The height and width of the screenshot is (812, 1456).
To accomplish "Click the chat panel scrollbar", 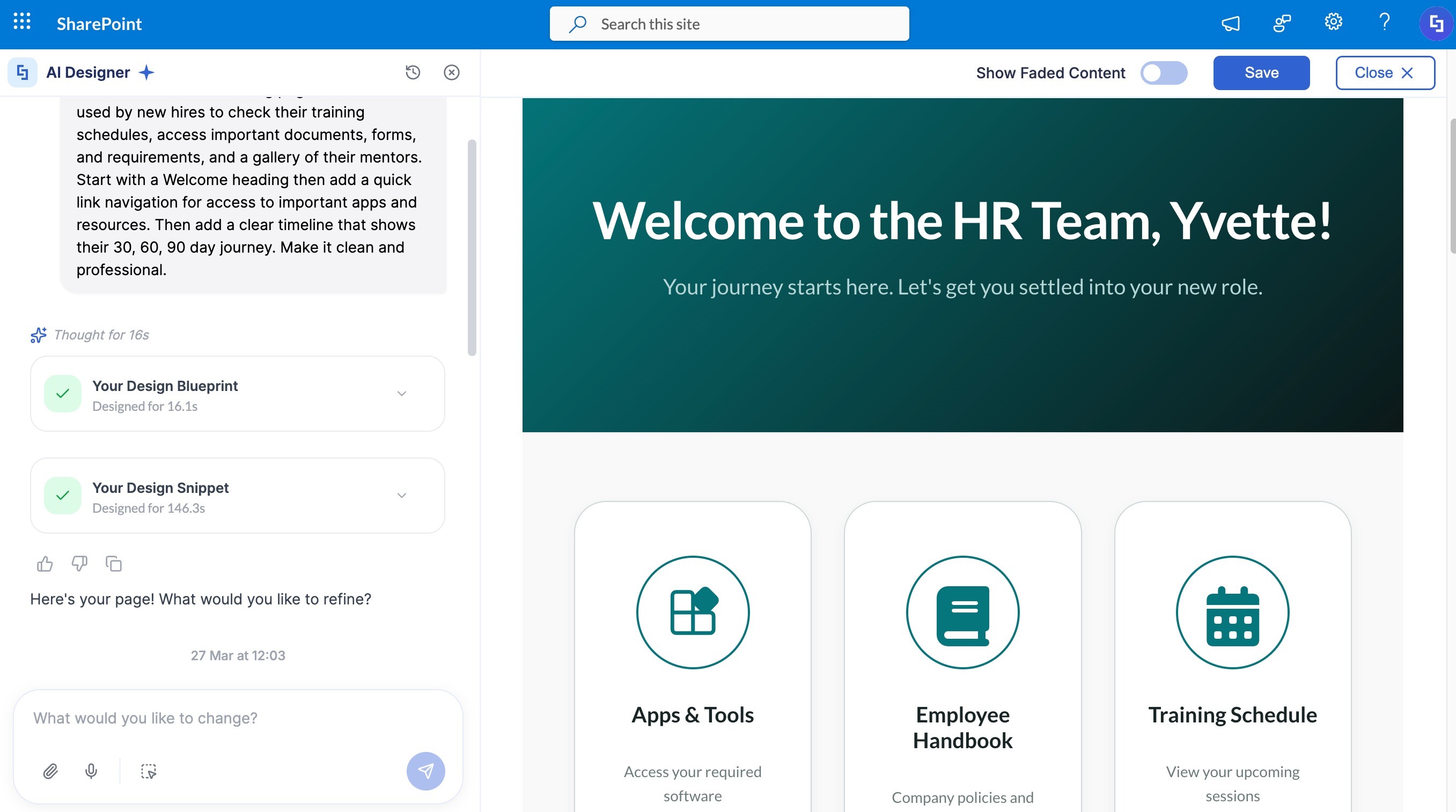I will [x=472, y=247].
